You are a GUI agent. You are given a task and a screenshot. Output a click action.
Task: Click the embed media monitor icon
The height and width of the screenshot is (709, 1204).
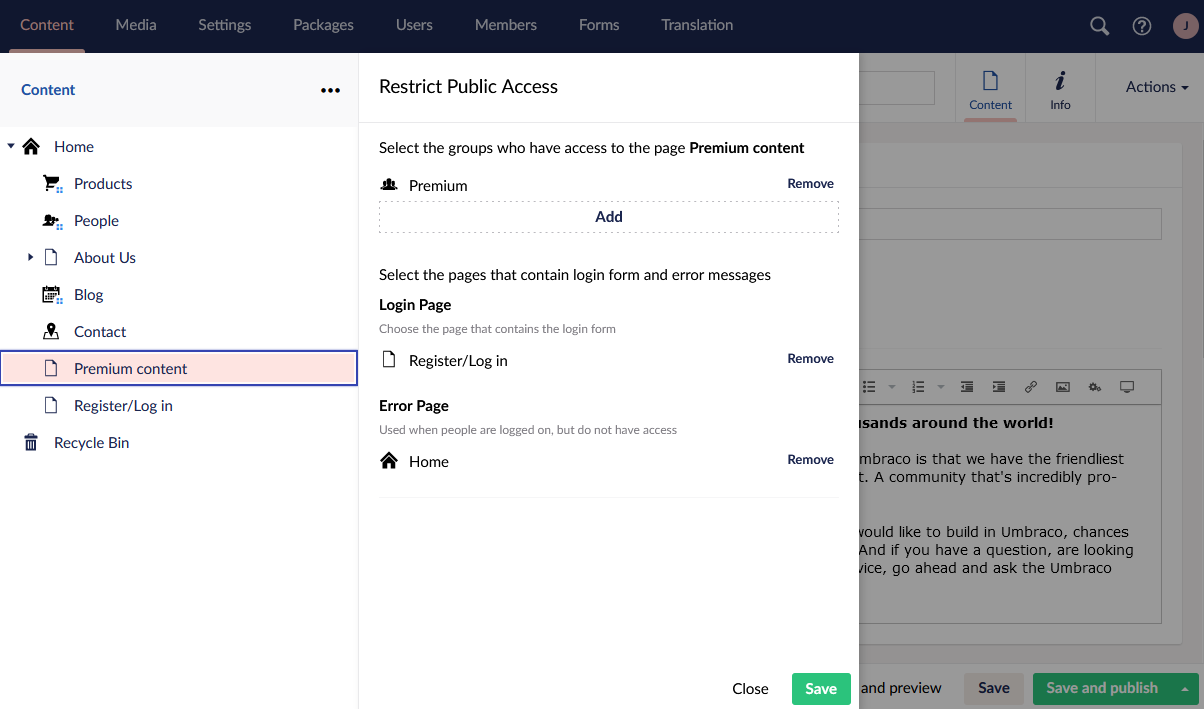coord(1127,387)
